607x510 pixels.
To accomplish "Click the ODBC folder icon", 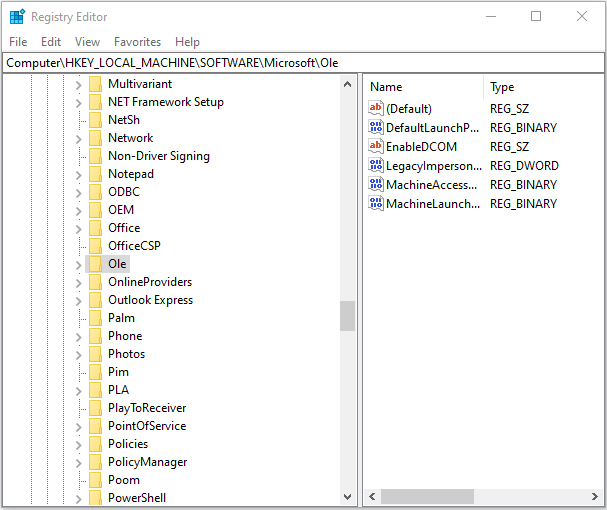I will (x=95, y=192).
